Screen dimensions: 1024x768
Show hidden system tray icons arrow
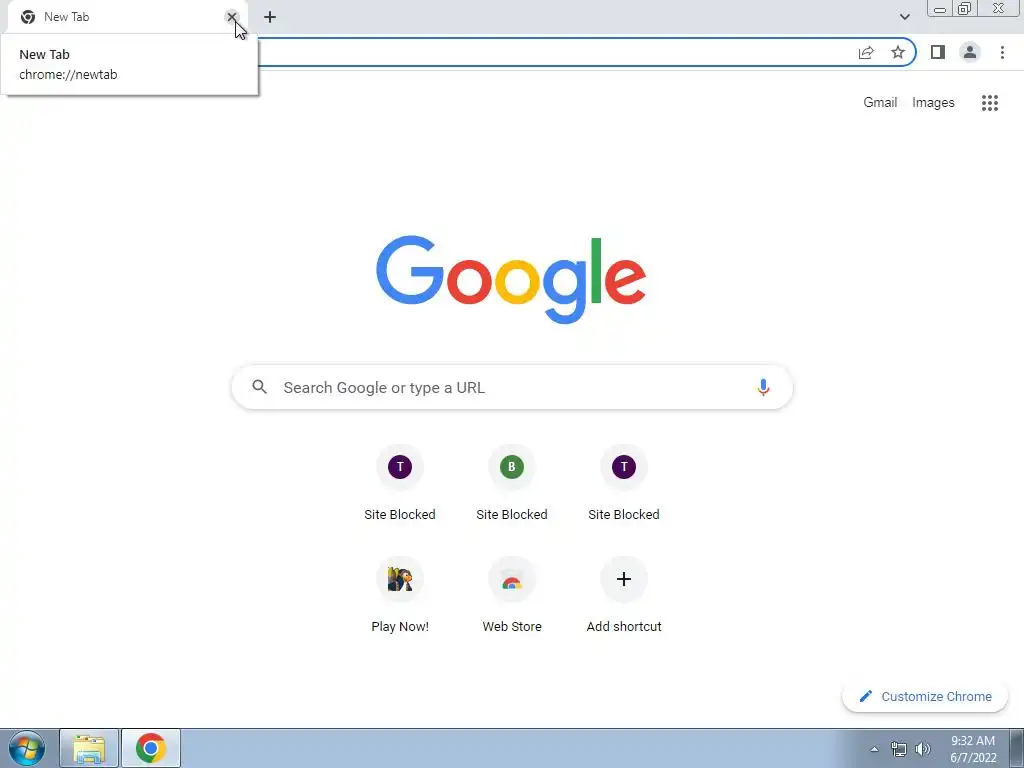(x=874, y=749)
